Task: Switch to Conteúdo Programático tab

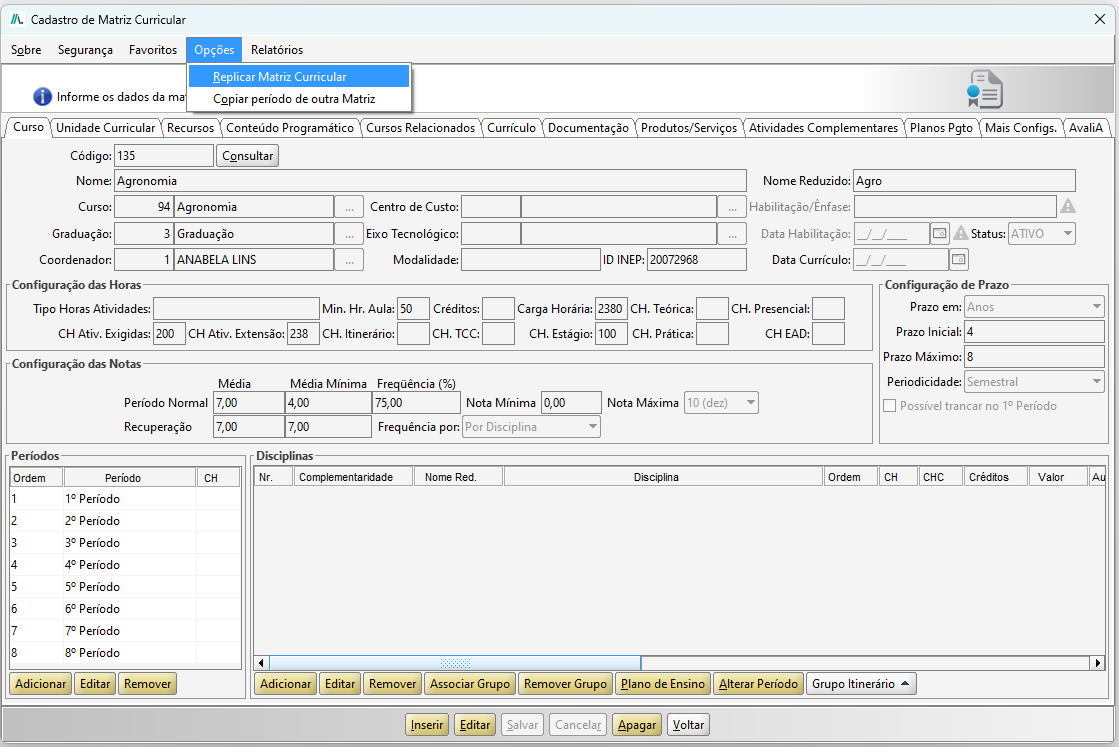Action: [290, 128]
